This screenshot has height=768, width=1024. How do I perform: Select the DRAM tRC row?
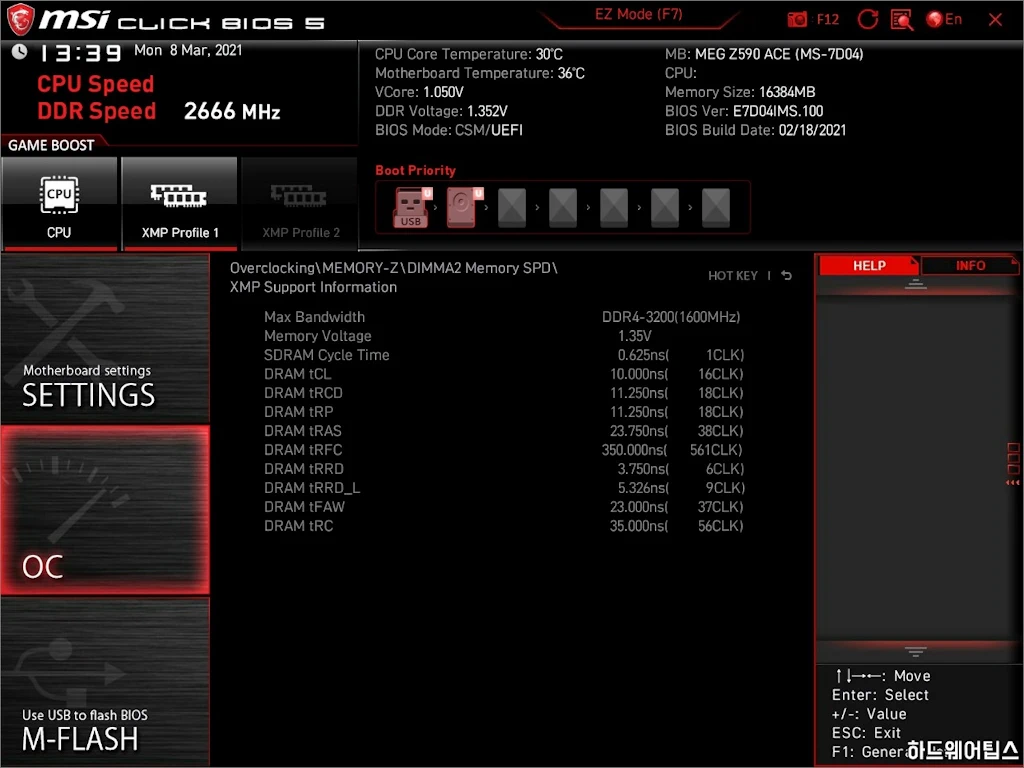503,526
